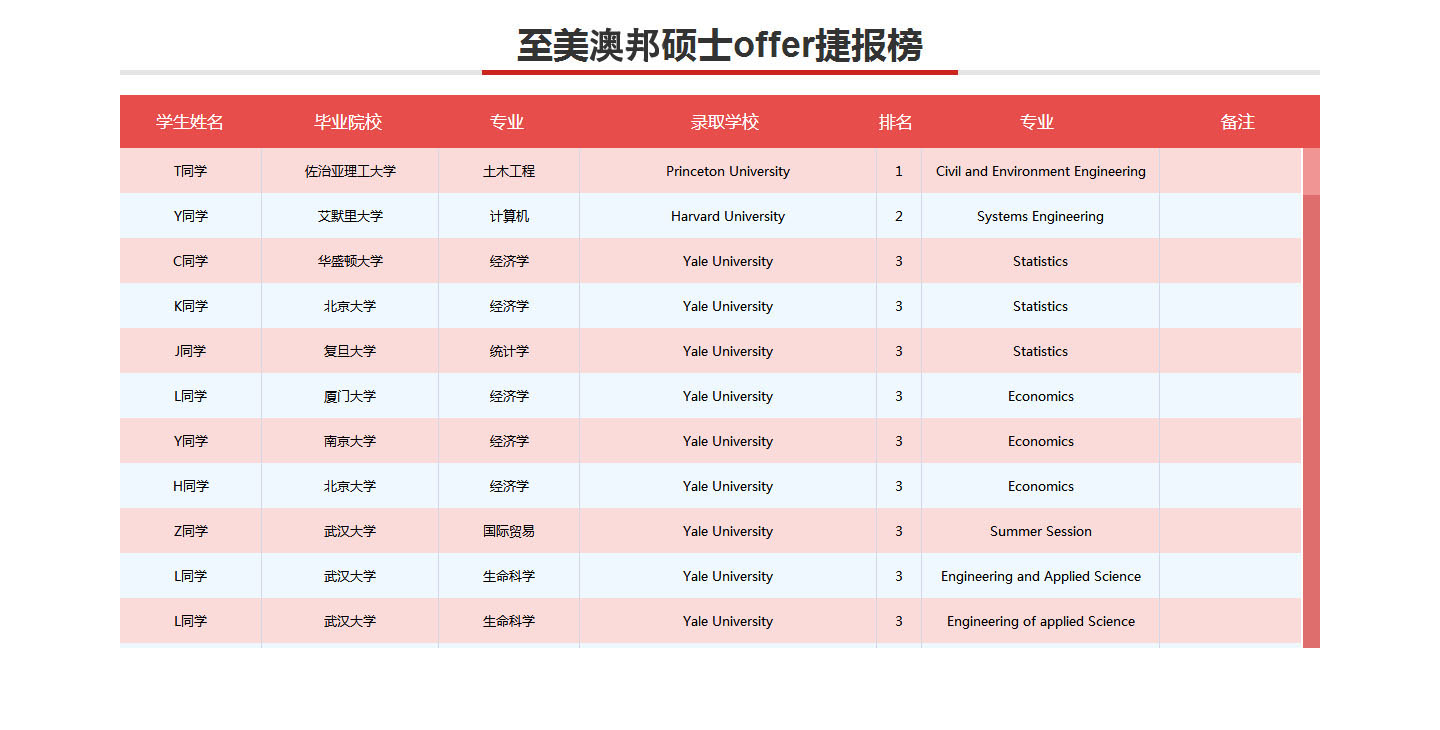1440x730 pixels.
Task: Click Statistics in the C同学 row
Action: 1041,261
